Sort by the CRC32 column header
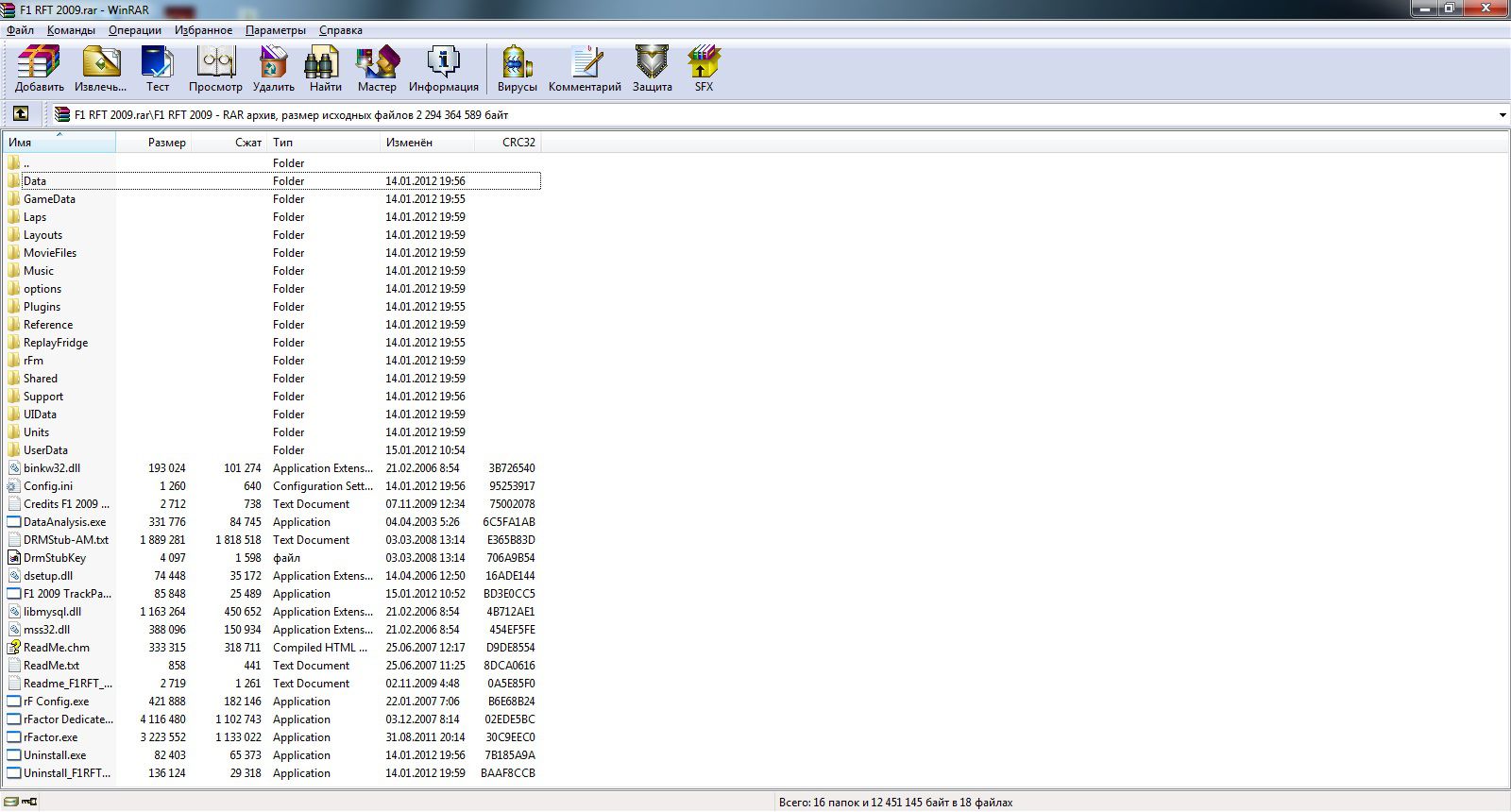The width and height of the screenshot is (1511, 812). coord(507,143)
